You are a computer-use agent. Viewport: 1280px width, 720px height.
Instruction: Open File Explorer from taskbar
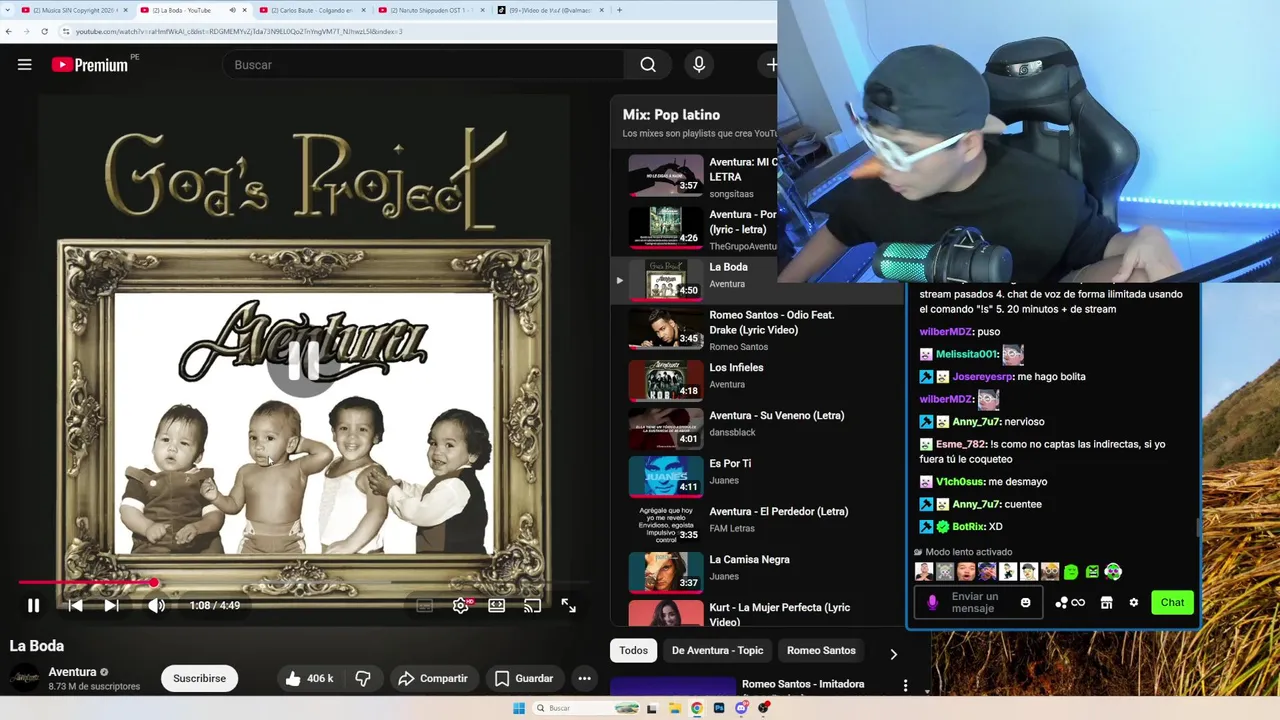(675, 708)
